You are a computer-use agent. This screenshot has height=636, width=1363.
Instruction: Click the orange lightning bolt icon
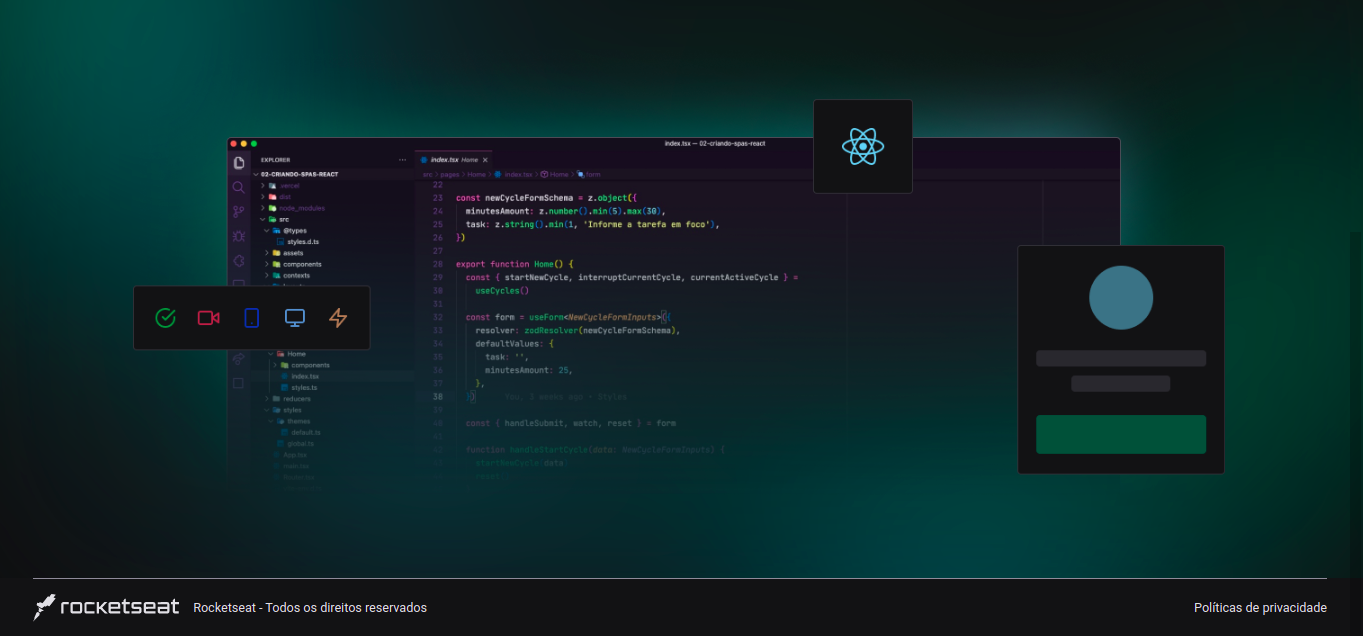tap(338, 318)
